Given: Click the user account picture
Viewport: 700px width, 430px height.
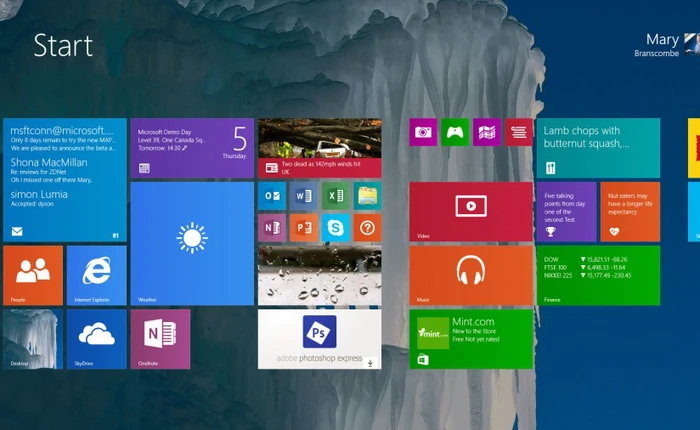Looking at the screenshot, I should click(692, 44).
